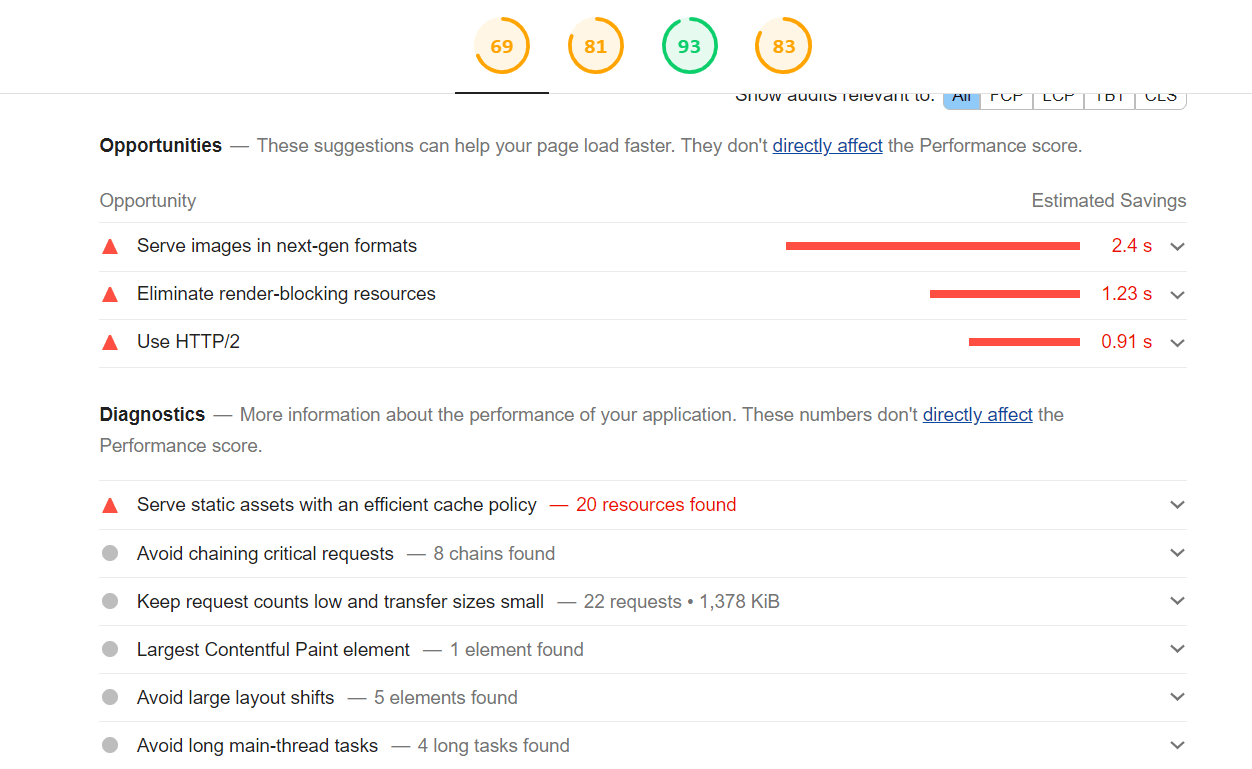Click the 2.4 s red savings bar
Viewport: 1252px width, 769px height.
pos(932,246)
